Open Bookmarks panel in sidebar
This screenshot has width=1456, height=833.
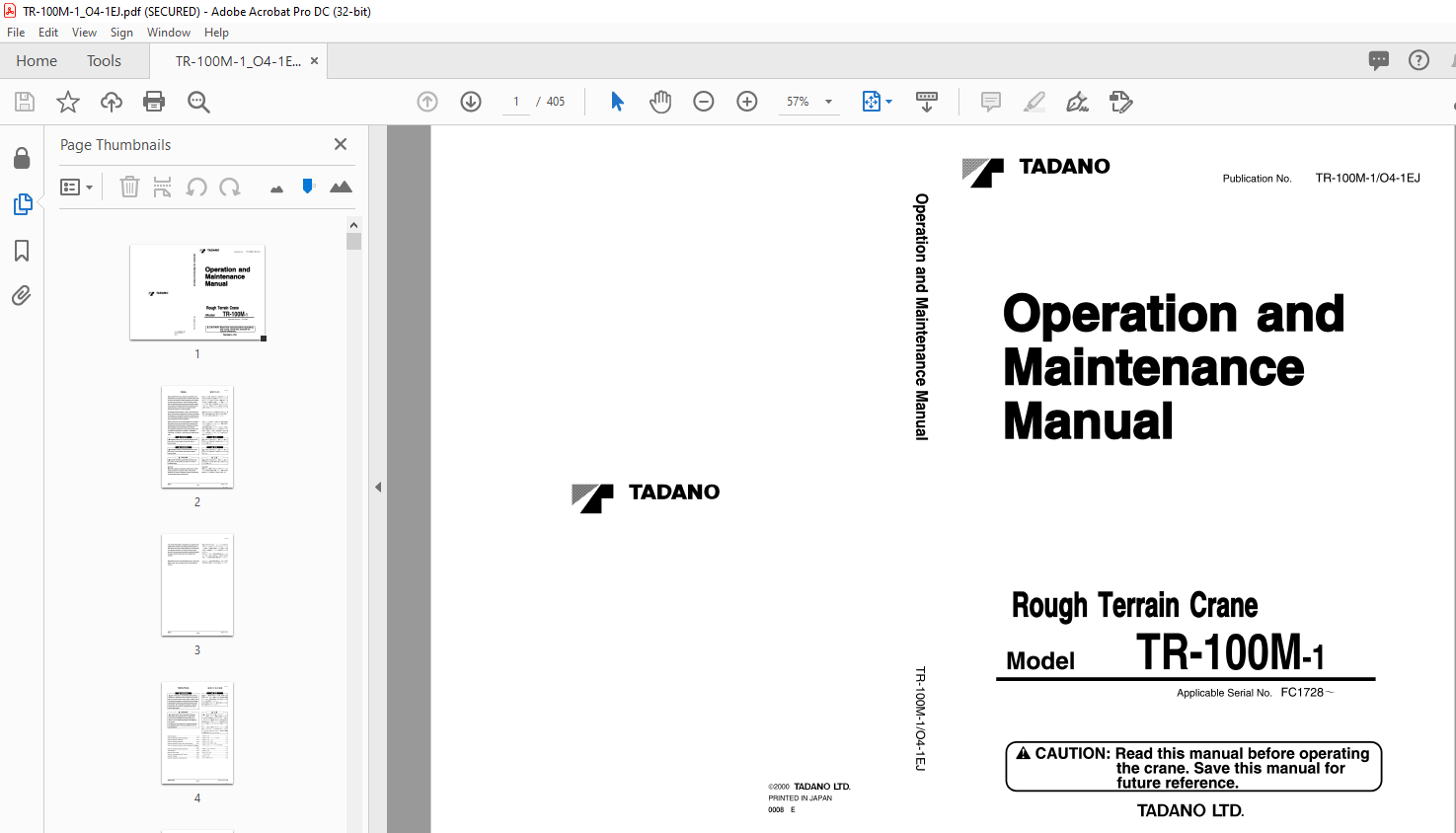[22, 251]
